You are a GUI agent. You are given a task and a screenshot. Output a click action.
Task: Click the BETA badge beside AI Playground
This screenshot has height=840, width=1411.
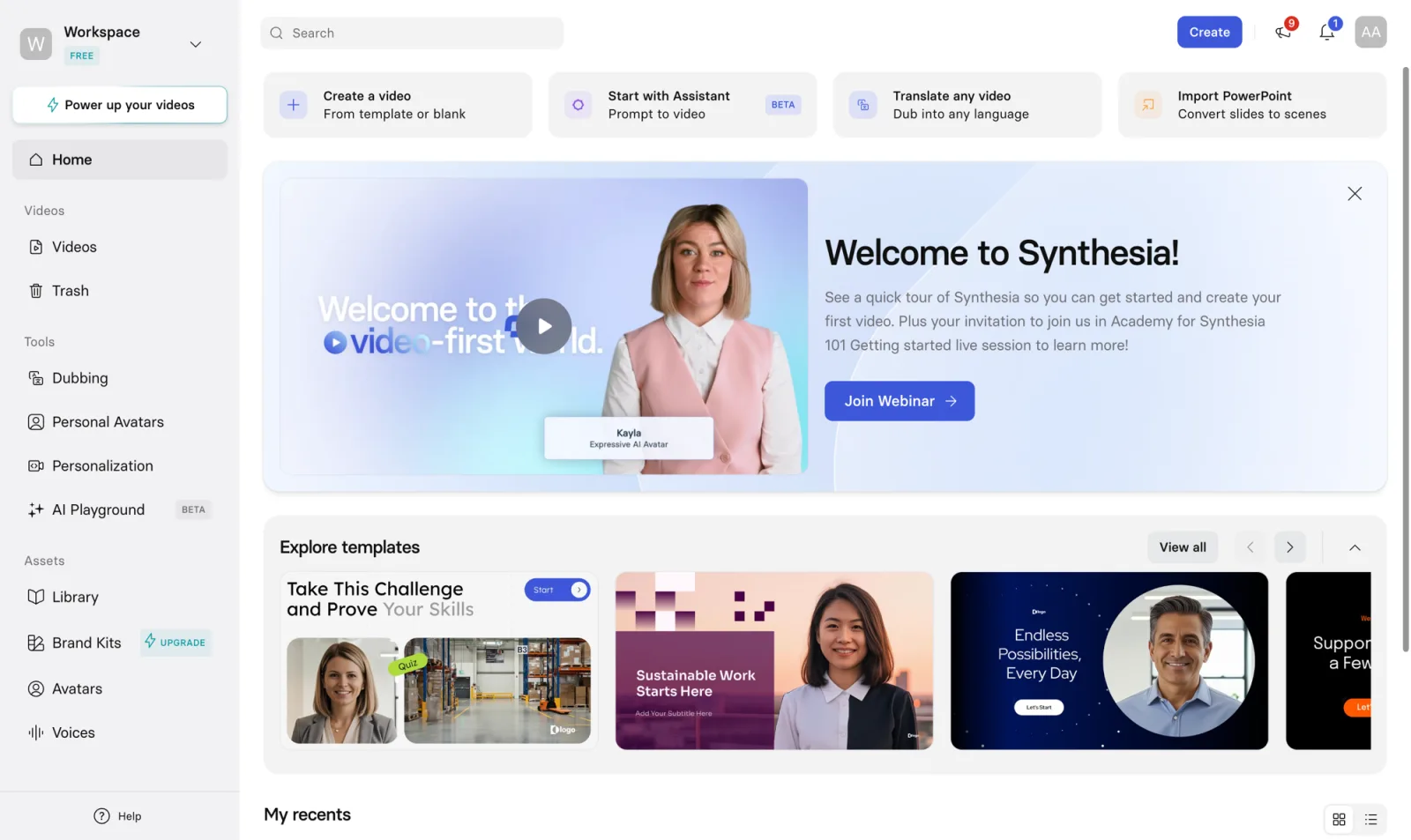coord(193,510)
